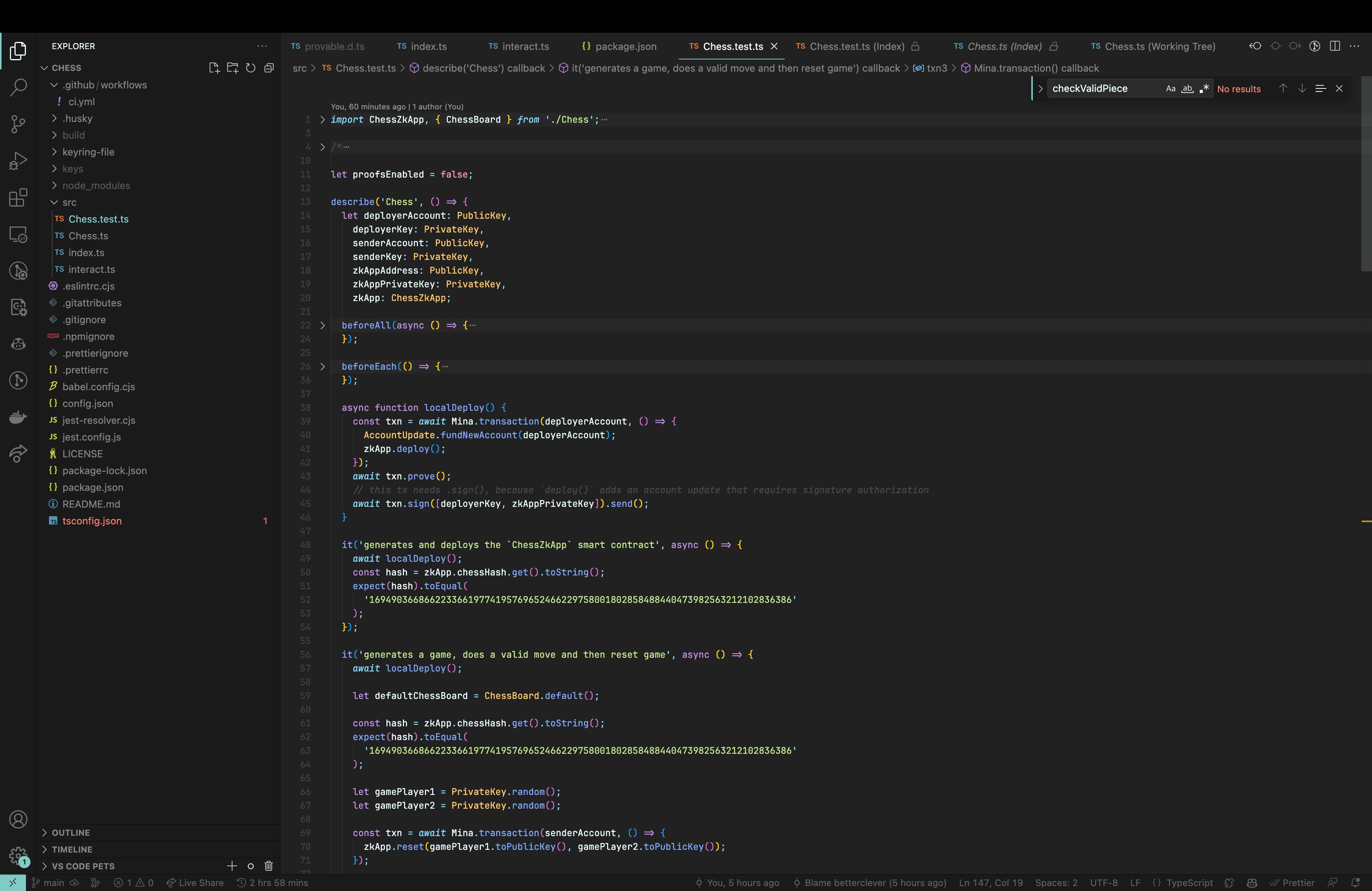Screen dimensions: 1372x891
Task: Open editor more actions ellipsis
Action: tap(1355, 46)
